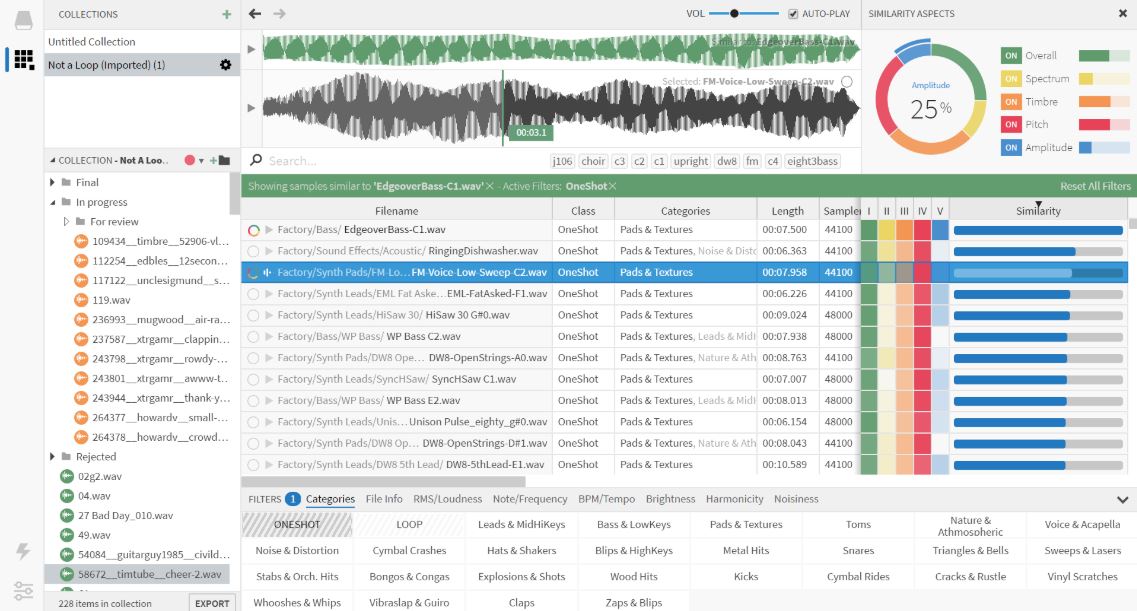Screen dimensions: 1137x611
Task: Toggle Overall similarity aspect ON switch
Action: point(1011,55)
